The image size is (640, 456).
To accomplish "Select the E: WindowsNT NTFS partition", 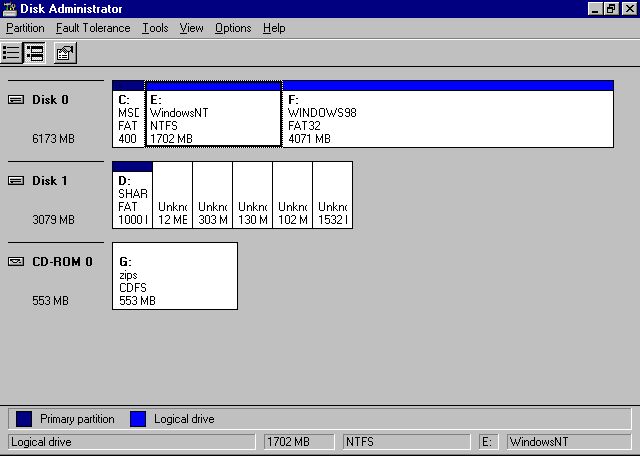I will [213, 119].
